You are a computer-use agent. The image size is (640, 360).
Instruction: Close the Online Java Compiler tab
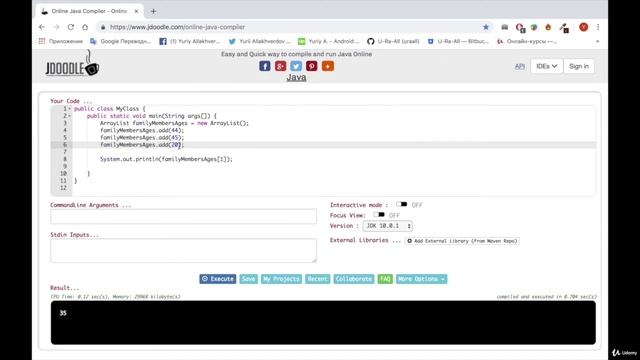point(137,11)
